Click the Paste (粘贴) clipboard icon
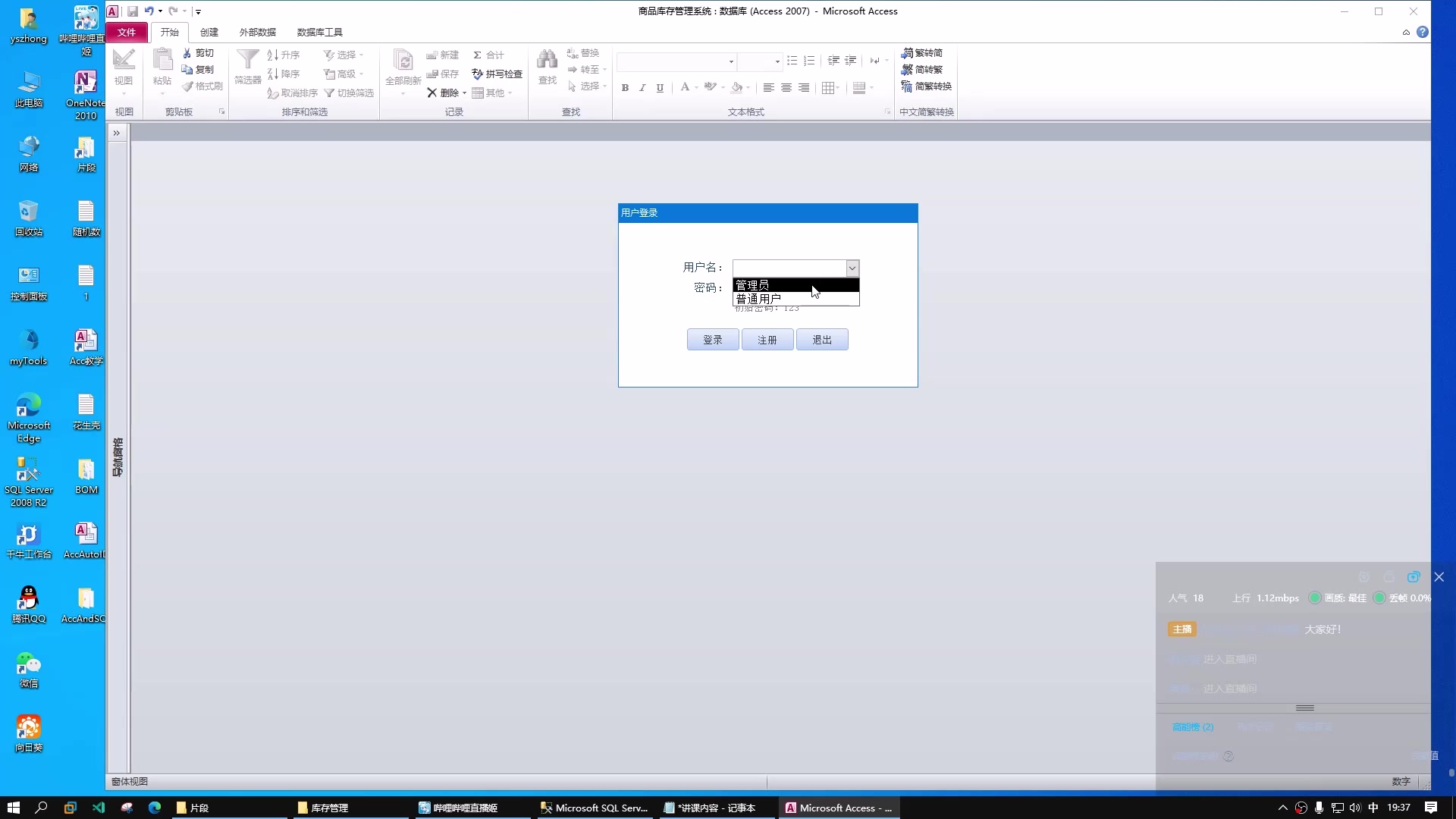 [x=162, y=60]
